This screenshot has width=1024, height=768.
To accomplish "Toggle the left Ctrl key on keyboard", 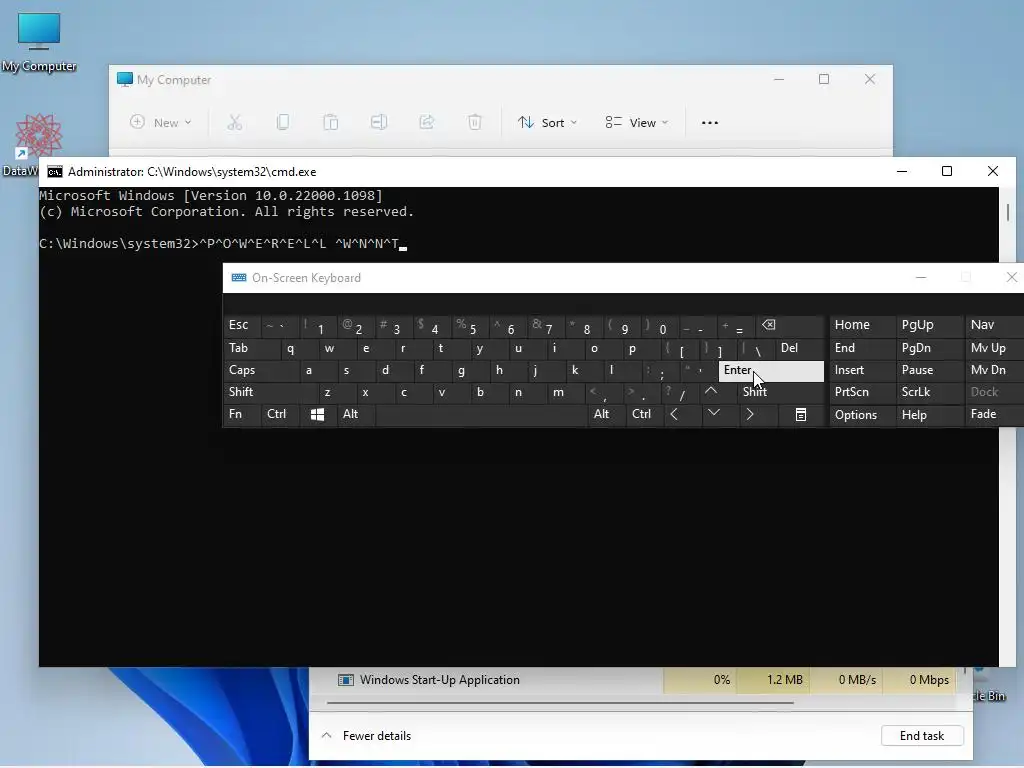I will point(280,414).
